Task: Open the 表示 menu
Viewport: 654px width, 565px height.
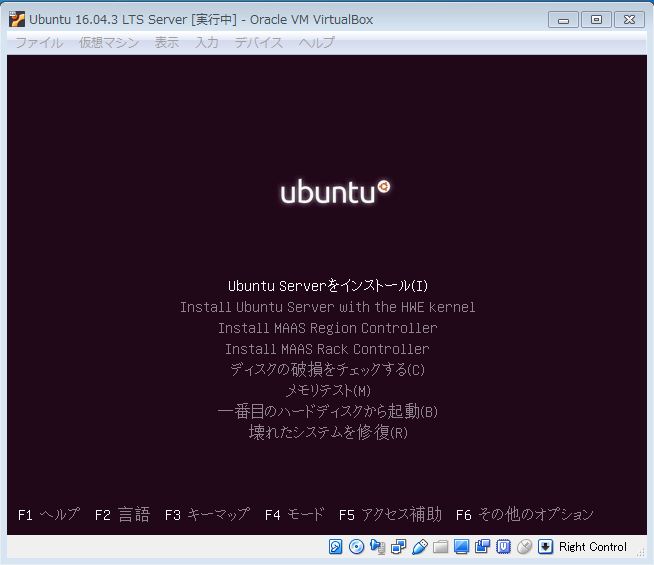Action: [x=167, y=42]
